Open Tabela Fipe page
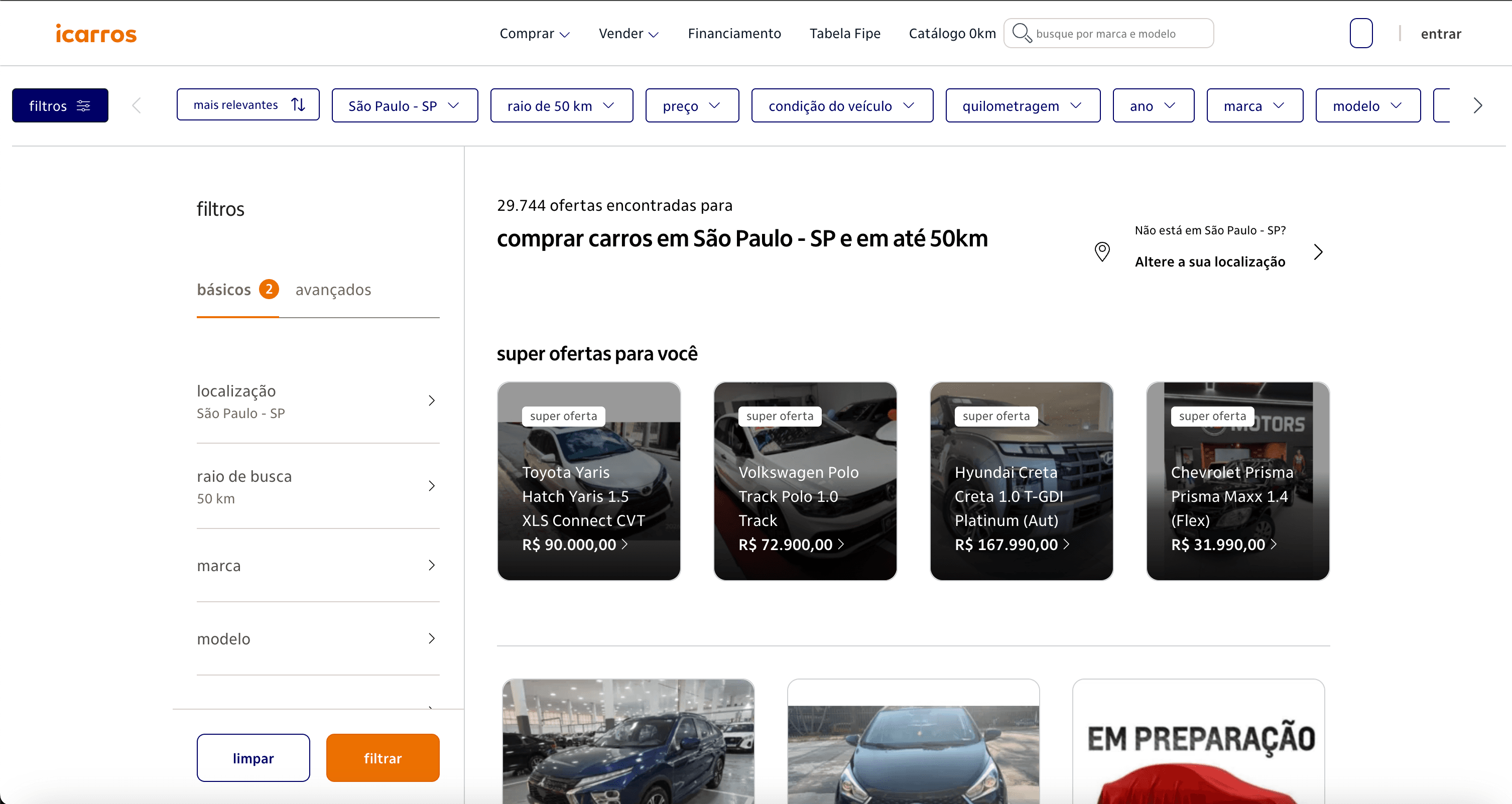1512x804 pixels. tap(845, 34)
